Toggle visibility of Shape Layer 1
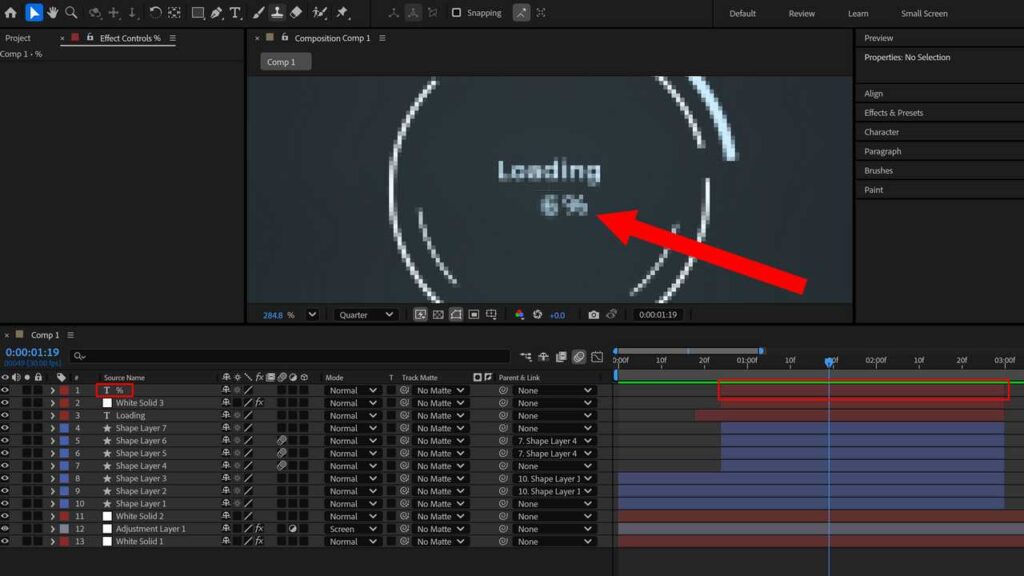Image resolution: width=1024 pixels, height=576 pixels. click(x=5, y=504)
